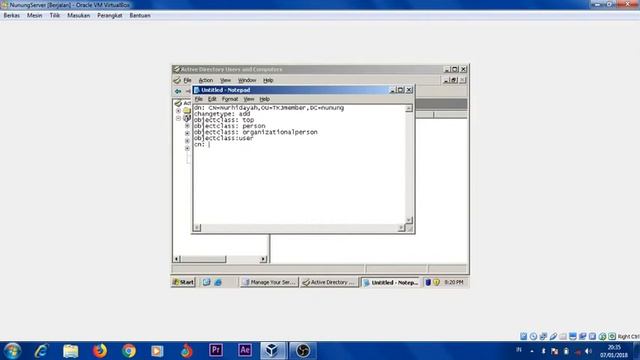
Task: Click the guest Start button
Action: point(183,282)
